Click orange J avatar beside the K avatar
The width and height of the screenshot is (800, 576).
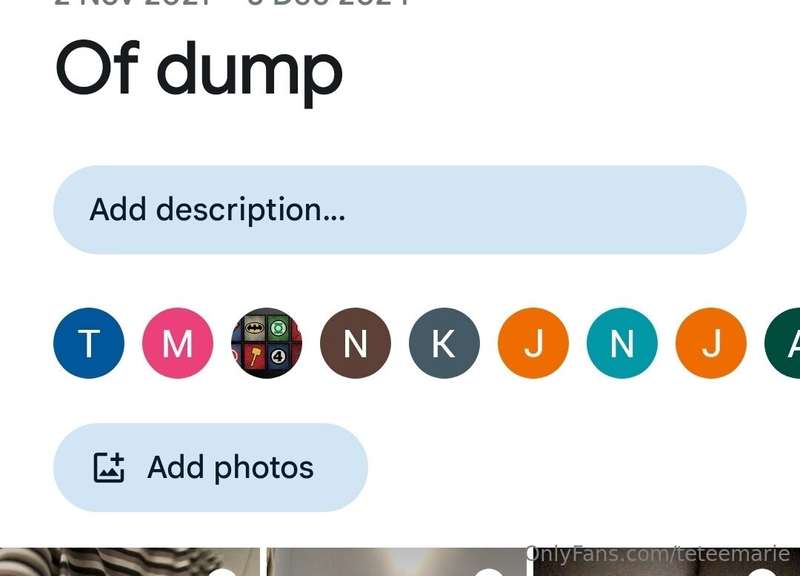tap(533, 343)
